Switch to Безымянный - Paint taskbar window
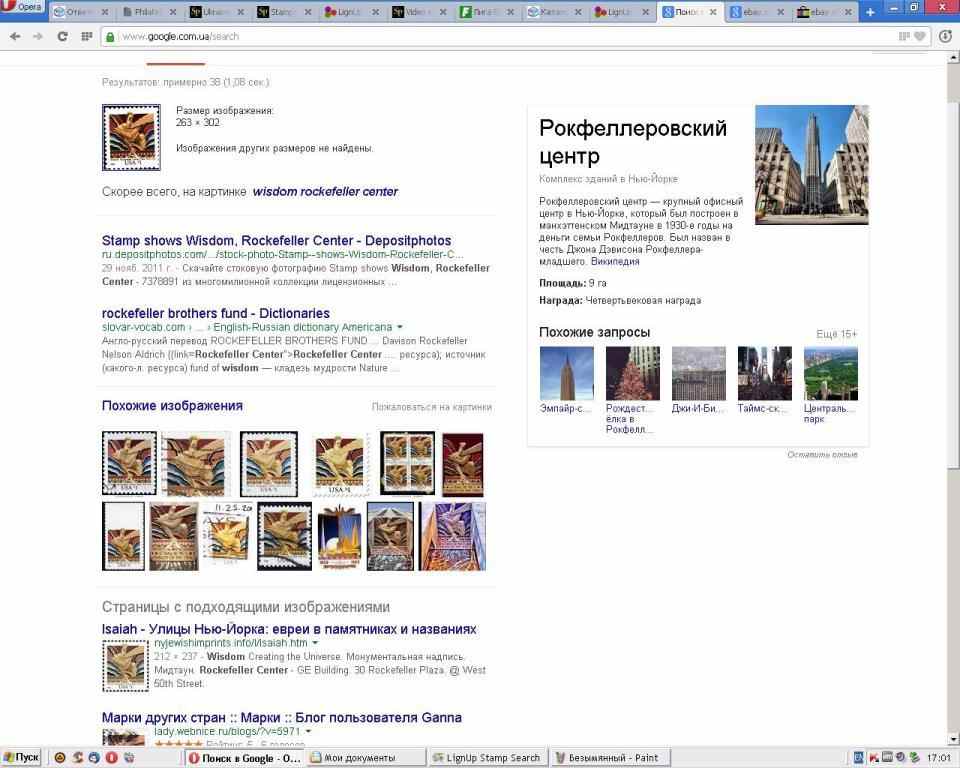960x768 pixels. [610, 758]
